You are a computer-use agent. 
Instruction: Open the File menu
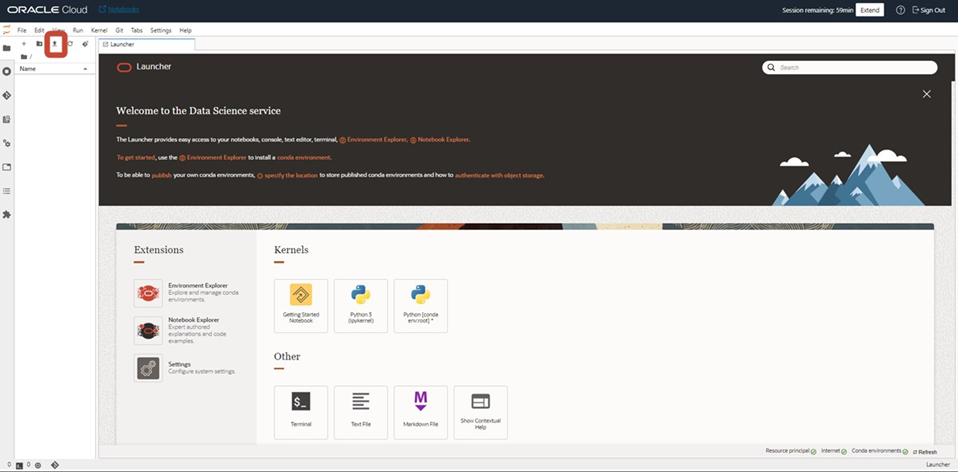(21, 30)
